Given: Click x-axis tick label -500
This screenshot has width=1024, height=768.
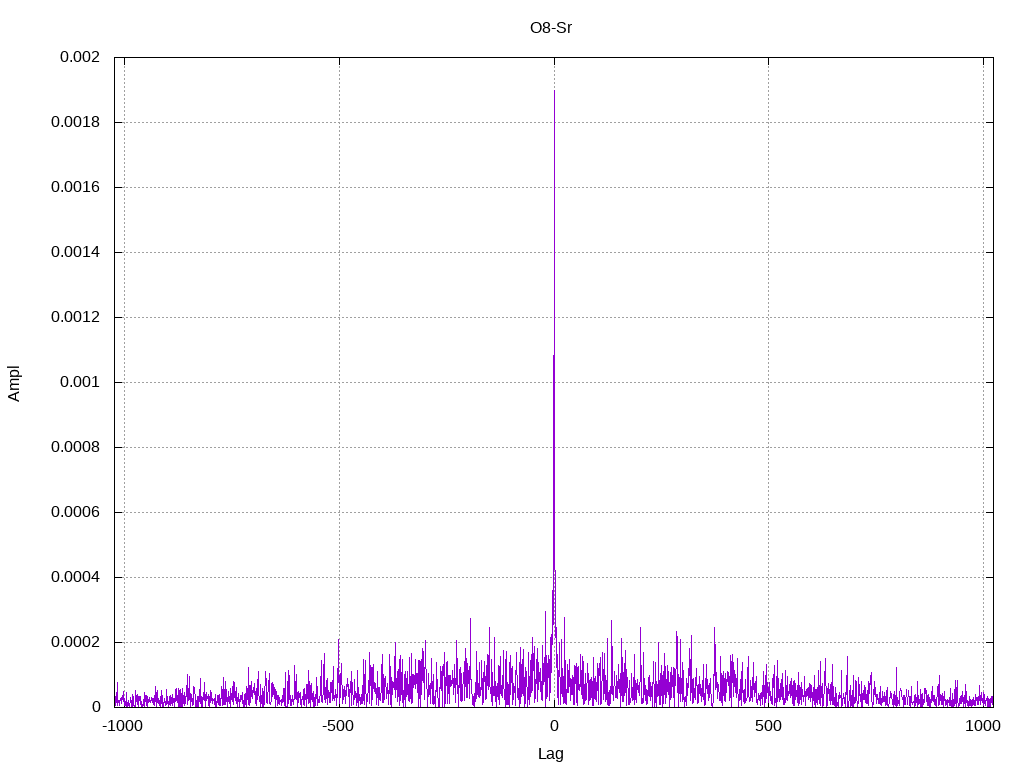Looking at the screenshot, I should 338,726.
